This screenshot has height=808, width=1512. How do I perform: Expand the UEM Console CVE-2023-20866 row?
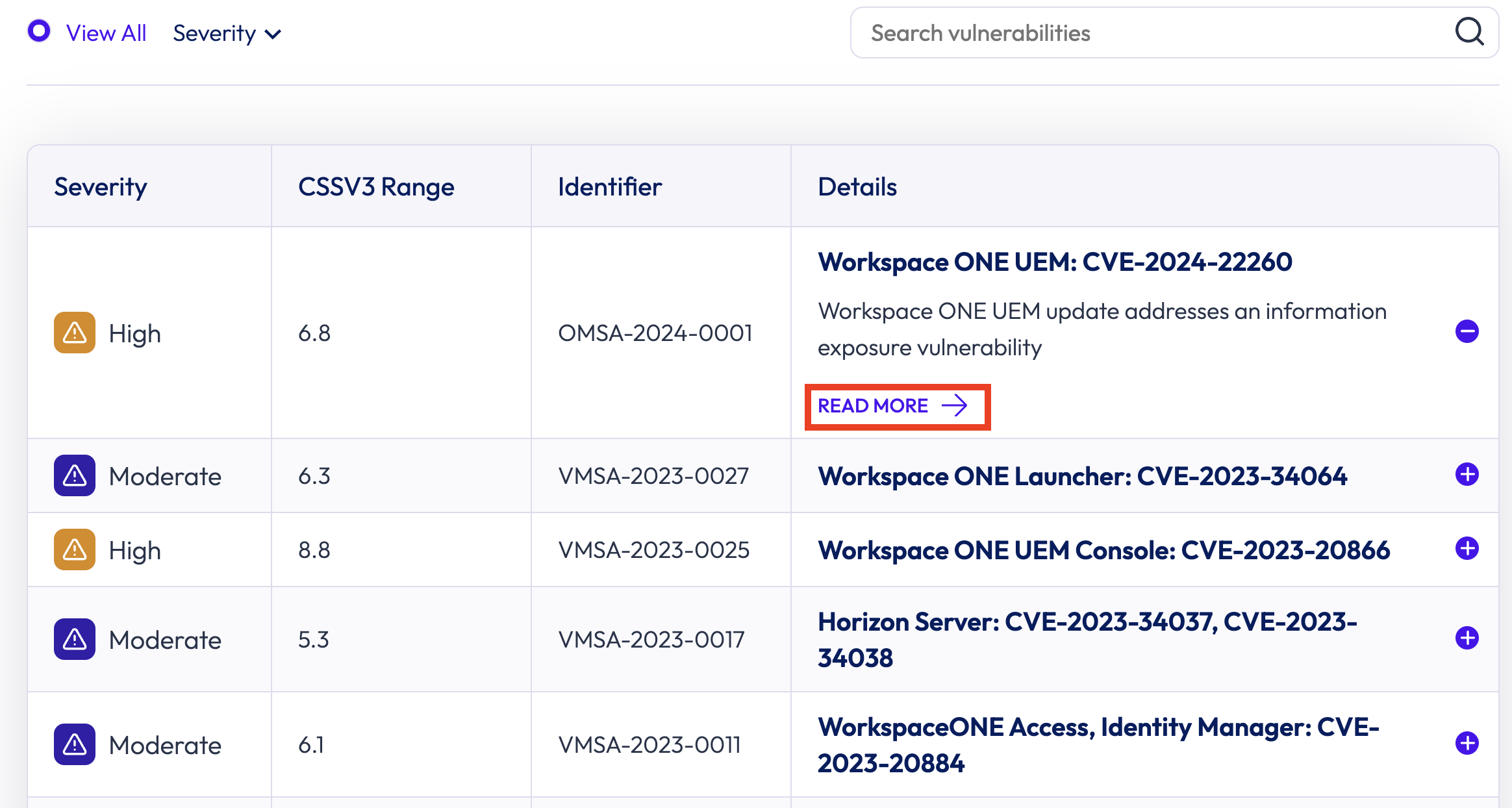pos(1467,548)
